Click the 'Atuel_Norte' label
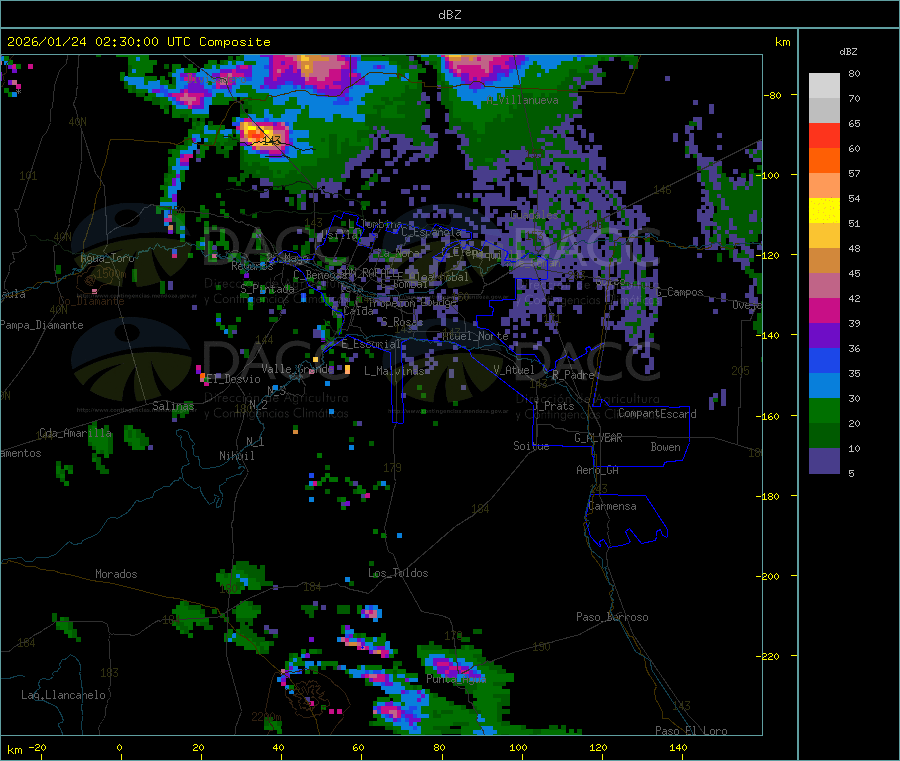The height and width of the screenshot is (761, 900). (x=475, y=336)
